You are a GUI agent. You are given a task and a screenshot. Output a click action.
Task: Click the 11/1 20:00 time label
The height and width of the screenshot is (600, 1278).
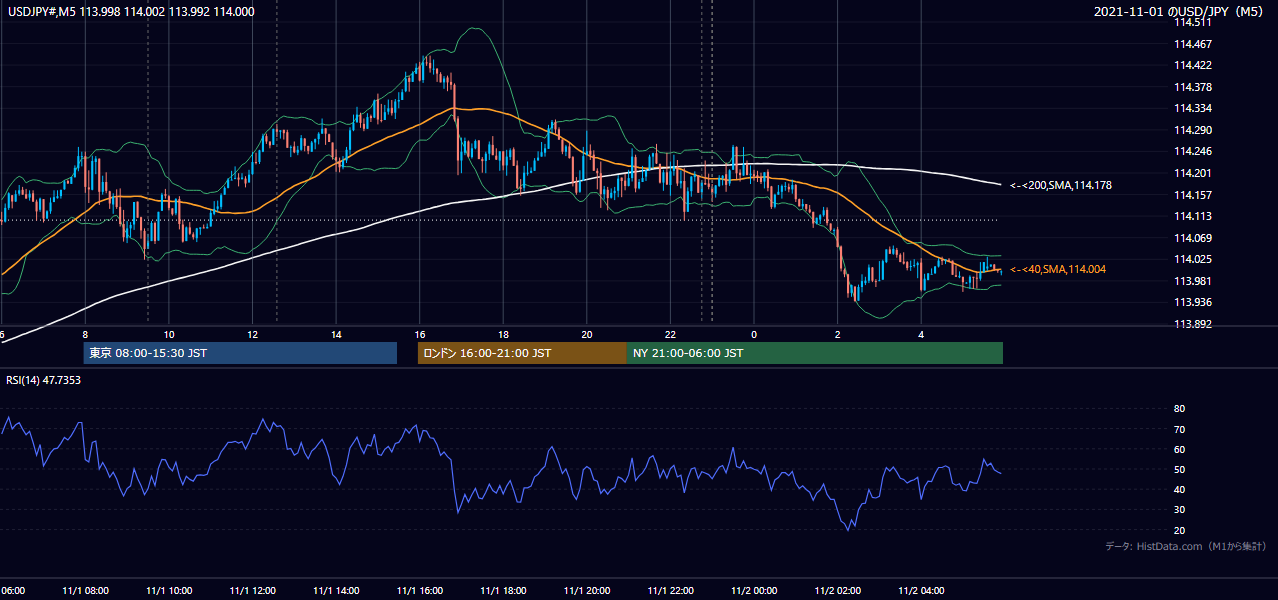point(587,591)
